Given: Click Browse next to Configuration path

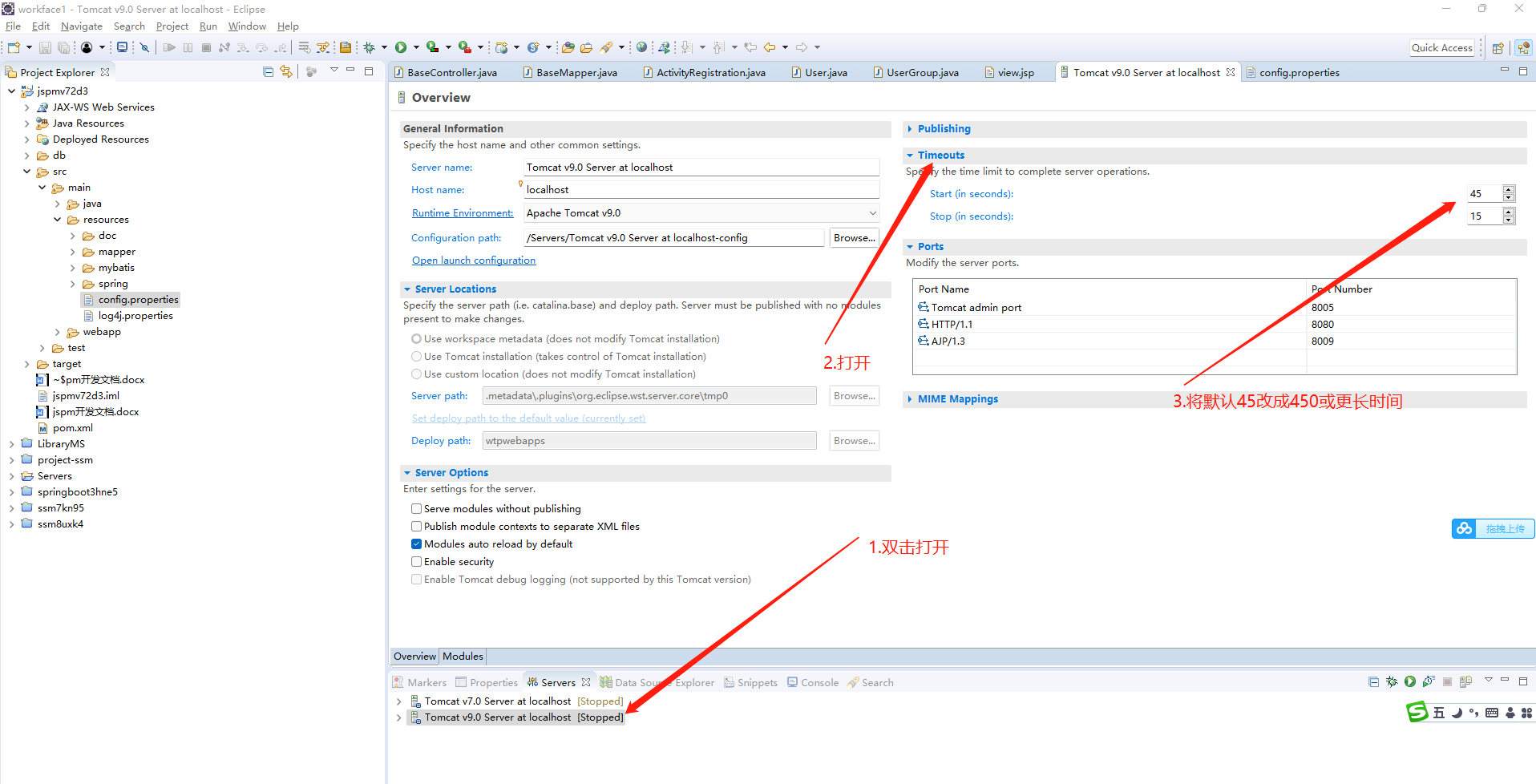Looking at the screenshot, I should coord(854,238).
